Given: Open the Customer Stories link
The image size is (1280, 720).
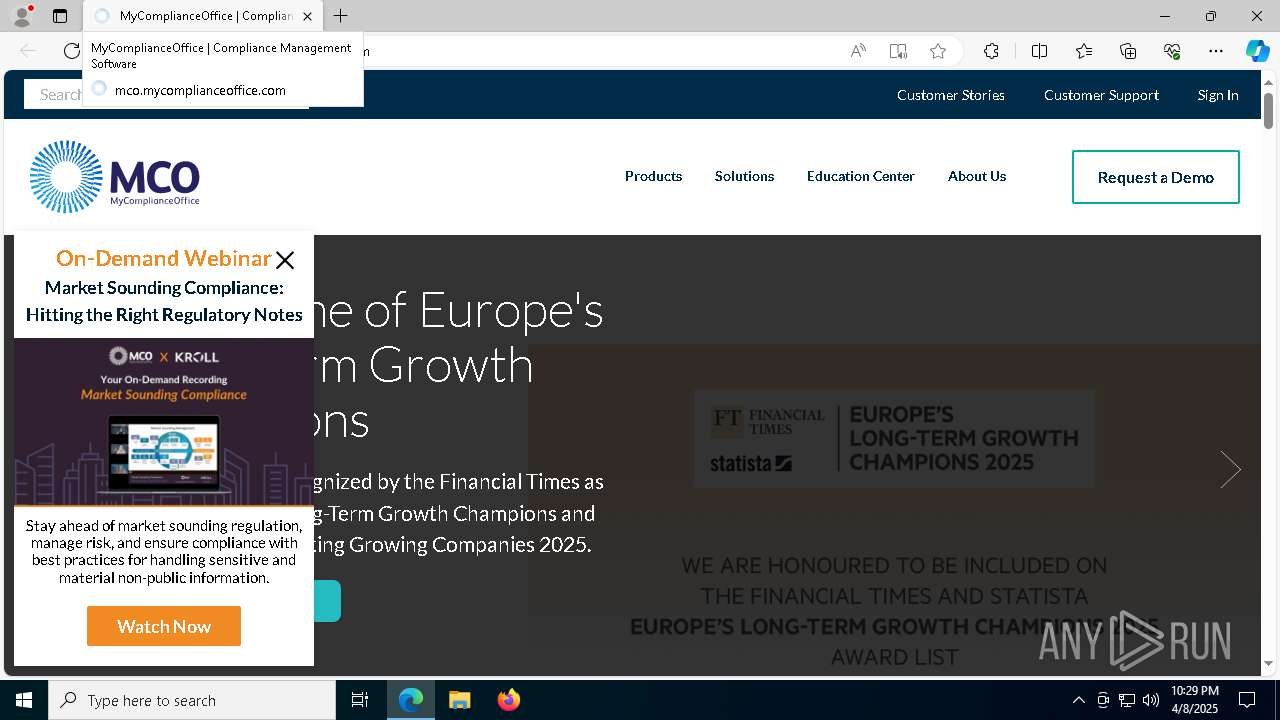Looking at the screenshot, I should point(951,95).
